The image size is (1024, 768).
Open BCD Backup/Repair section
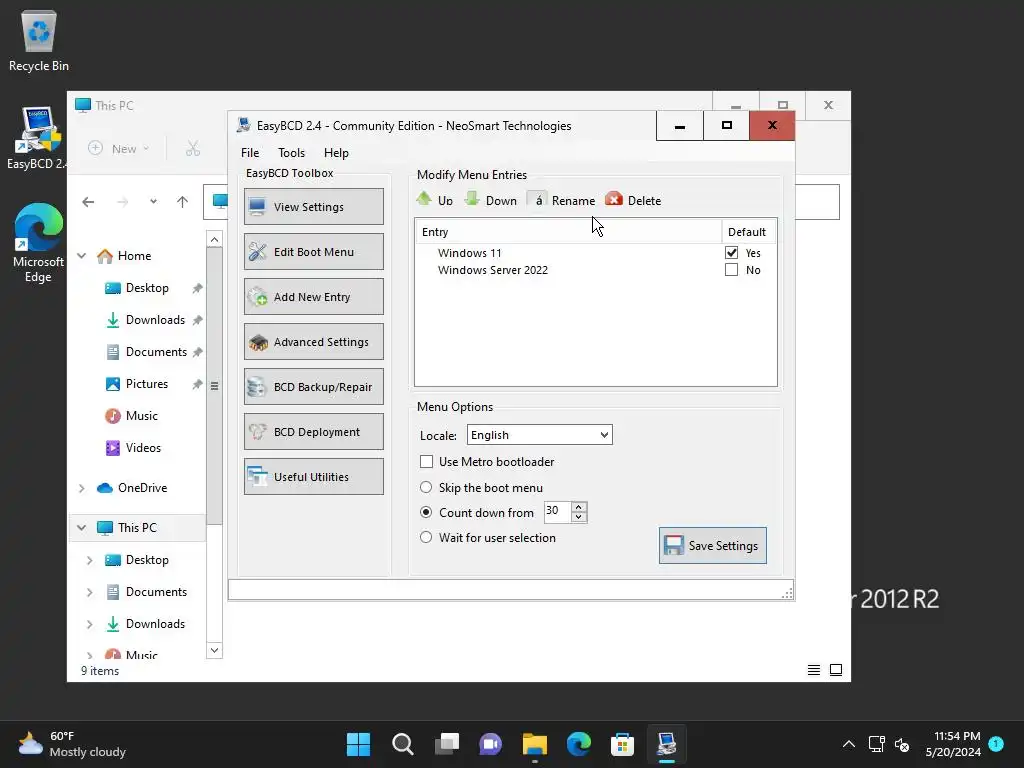click(x=313, y=387)
